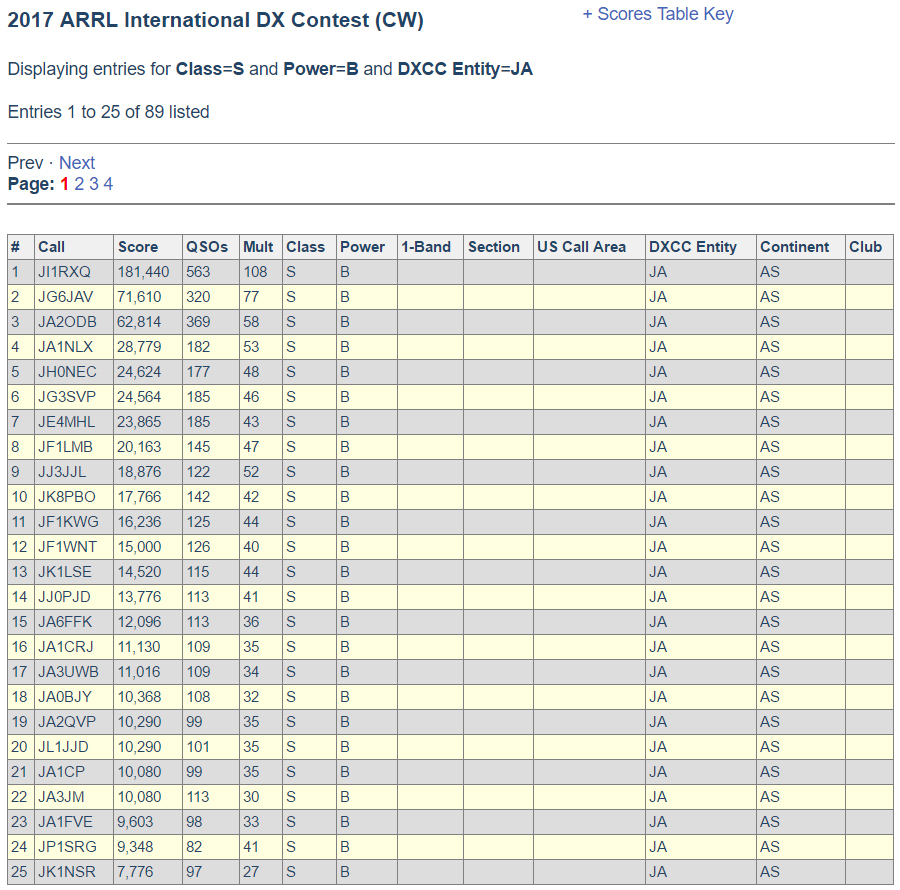
Task: Jump to results page 4
Action: 108,184
